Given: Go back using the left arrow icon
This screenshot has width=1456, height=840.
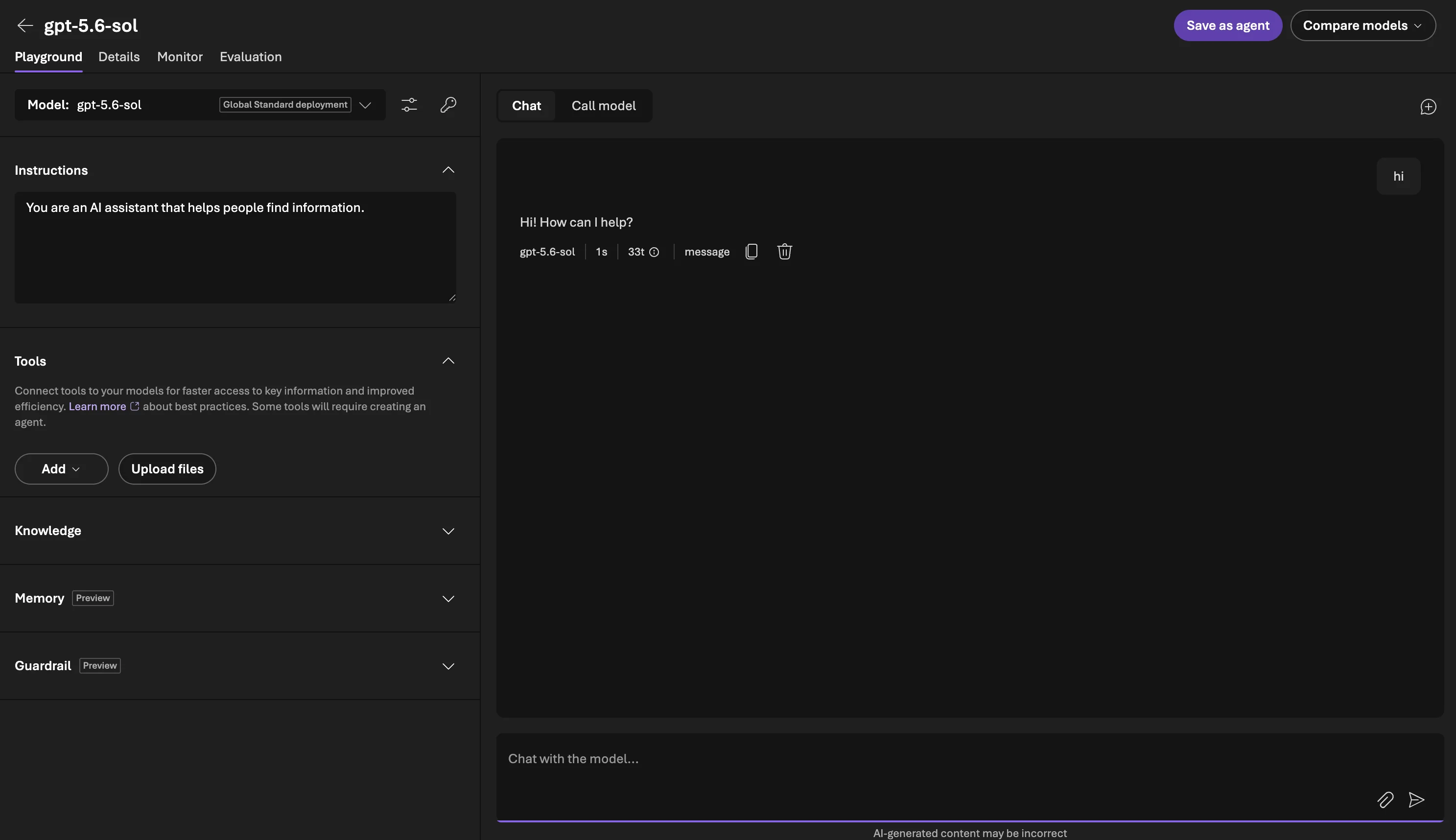Looking at the screenshot, I should [x=25, y=25].
